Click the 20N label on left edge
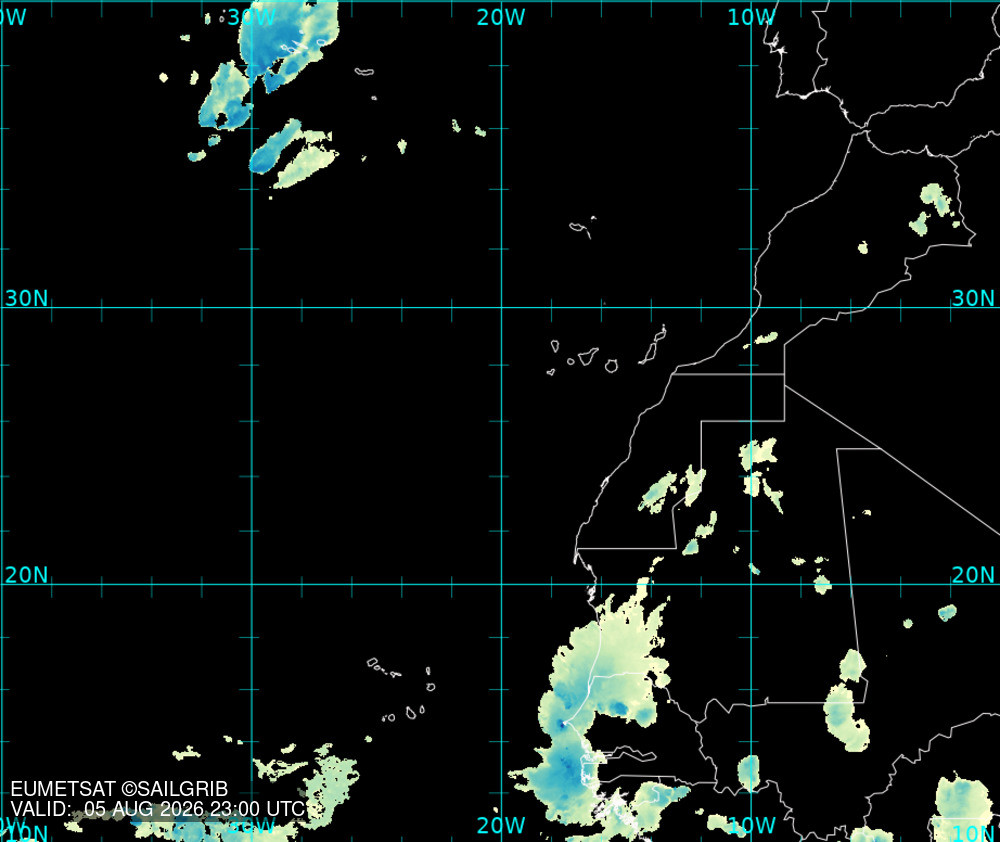Screen dimensions: 1000x842 [27, 575]
